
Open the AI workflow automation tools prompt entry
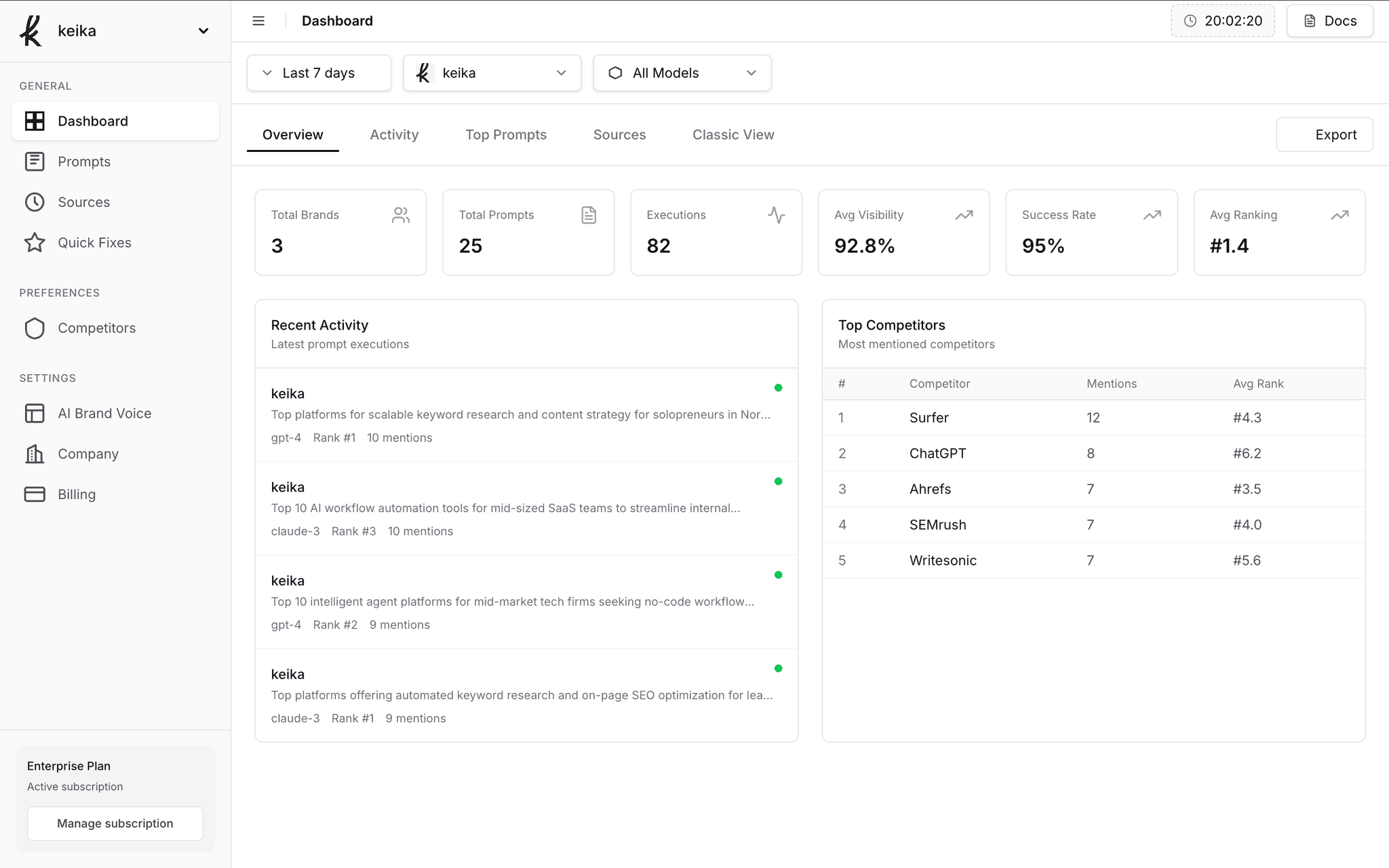526,509
